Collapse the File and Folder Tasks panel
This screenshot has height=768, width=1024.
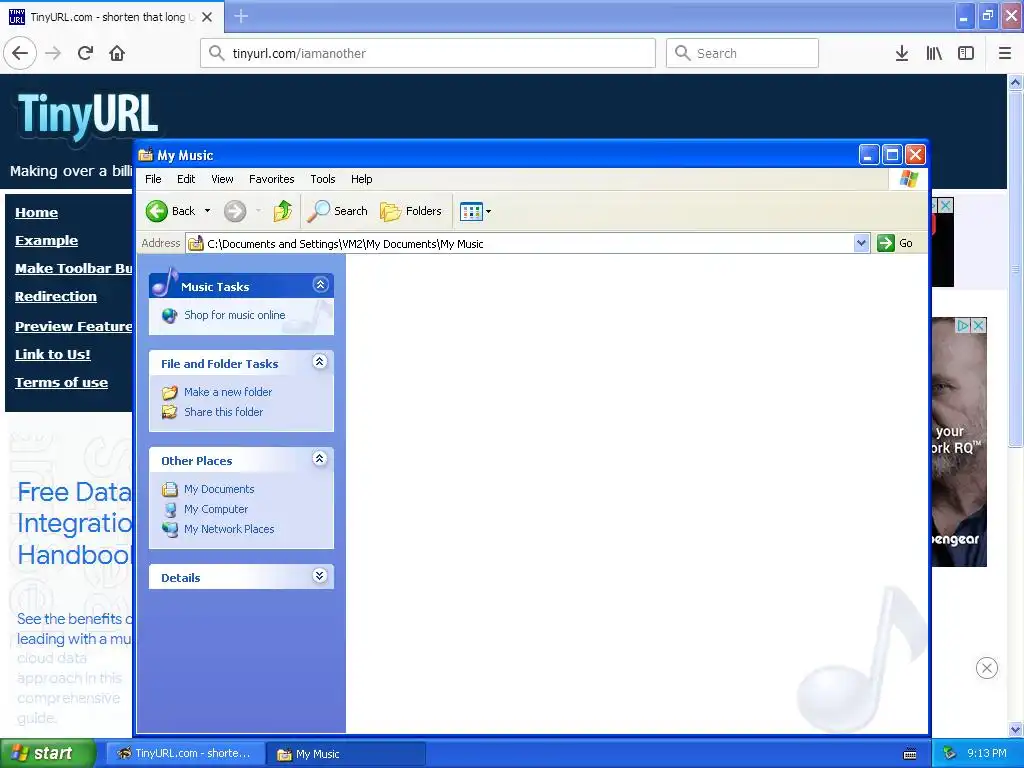[x=319, y=362]
